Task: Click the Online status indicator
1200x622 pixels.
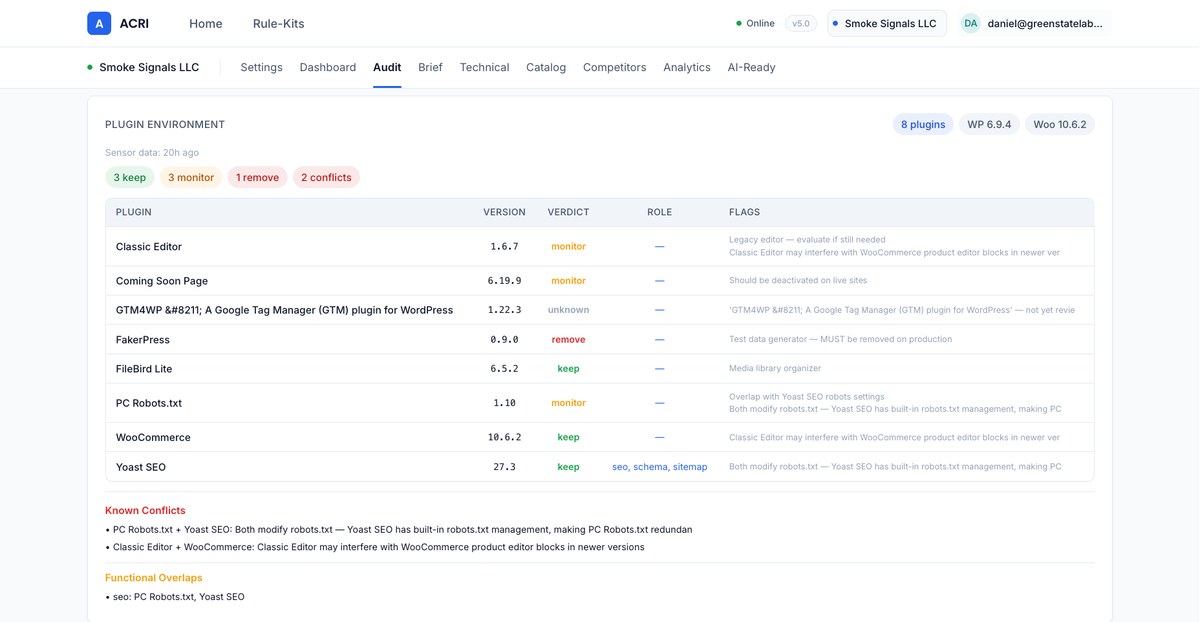Action: 755,23
